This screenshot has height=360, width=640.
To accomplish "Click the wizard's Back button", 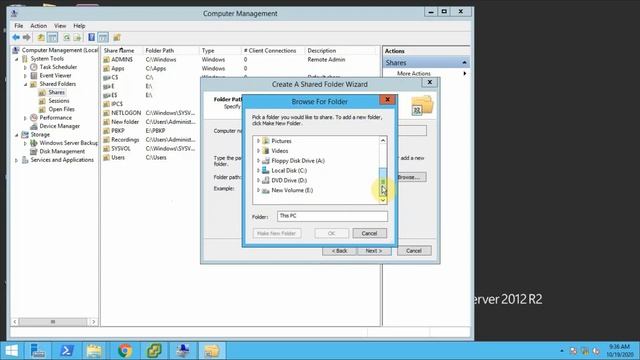I will pos(340,251).
